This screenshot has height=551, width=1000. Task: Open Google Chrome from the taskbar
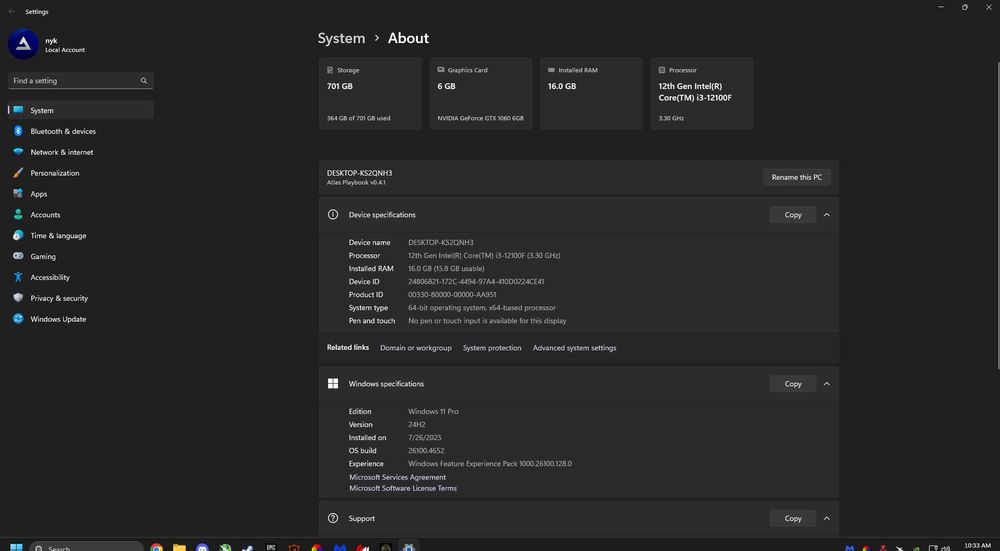point(157,547)
